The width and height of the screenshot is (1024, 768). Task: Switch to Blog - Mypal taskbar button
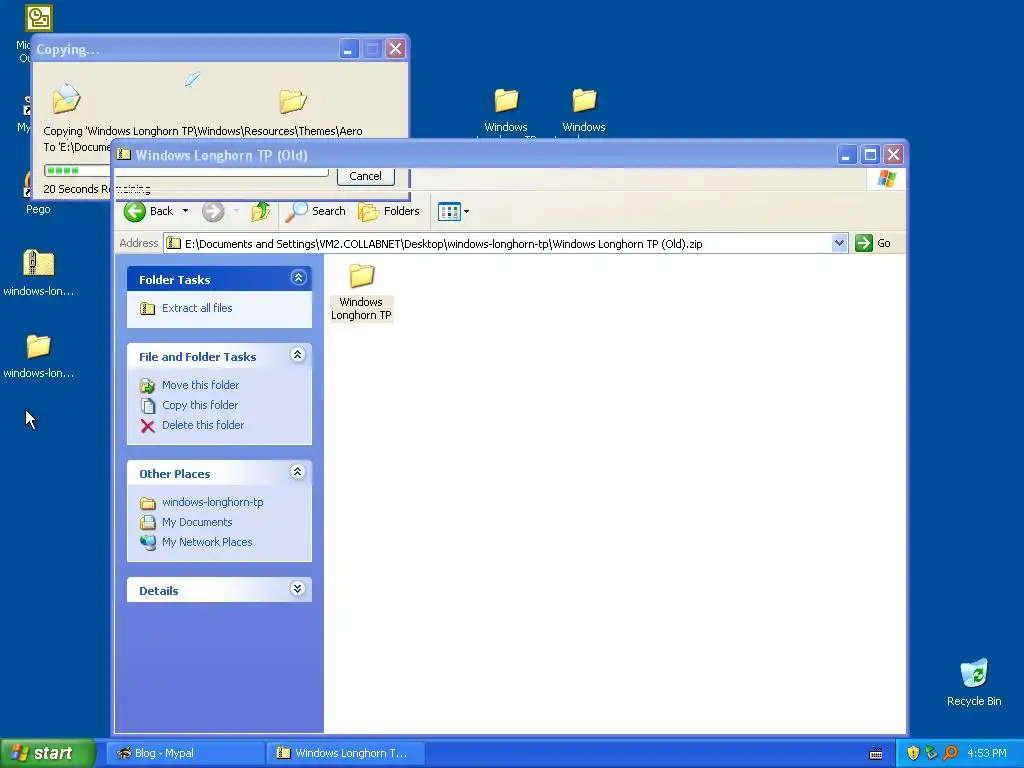[x=185, y=753]
